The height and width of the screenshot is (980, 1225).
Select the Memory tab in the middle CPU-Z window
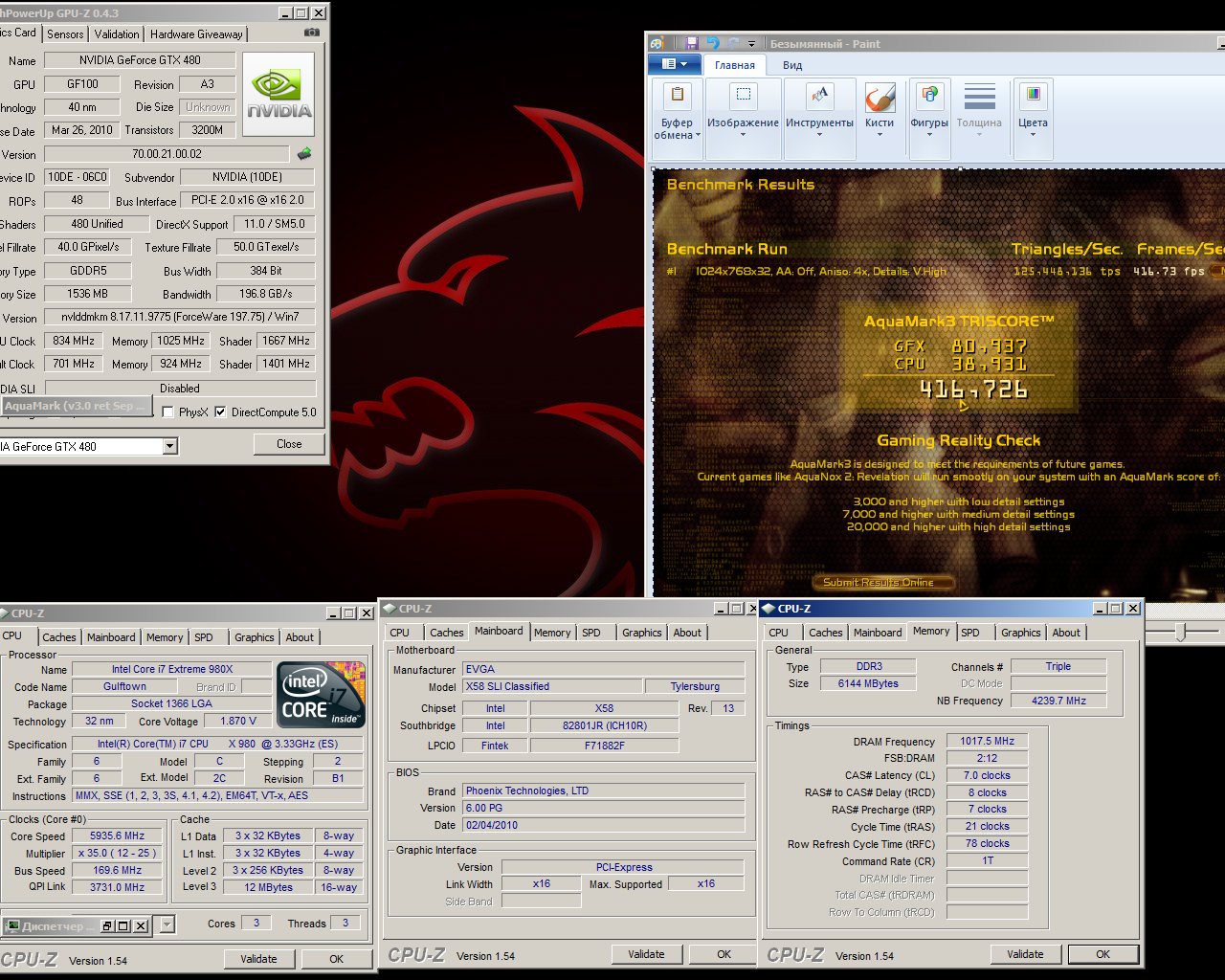(552, 633)
